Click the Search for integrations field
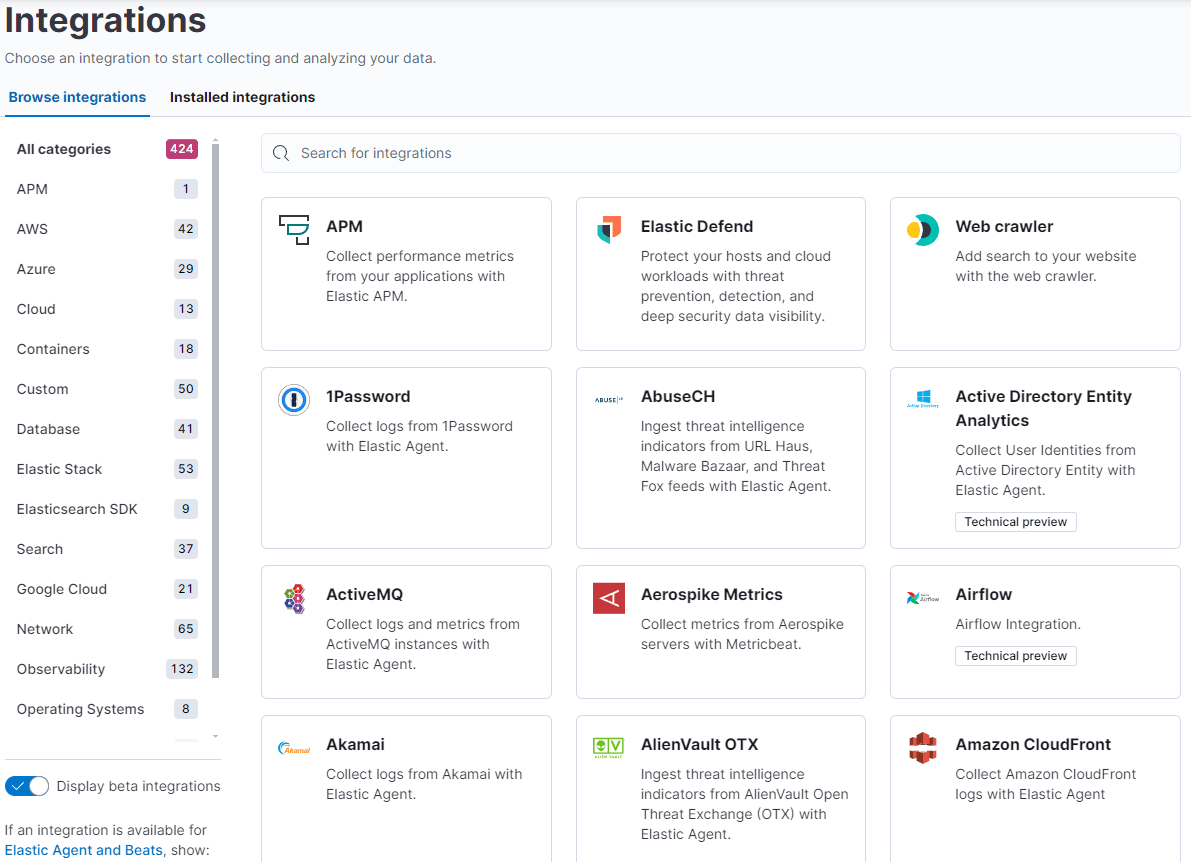1191x862 pixels. 720,153
